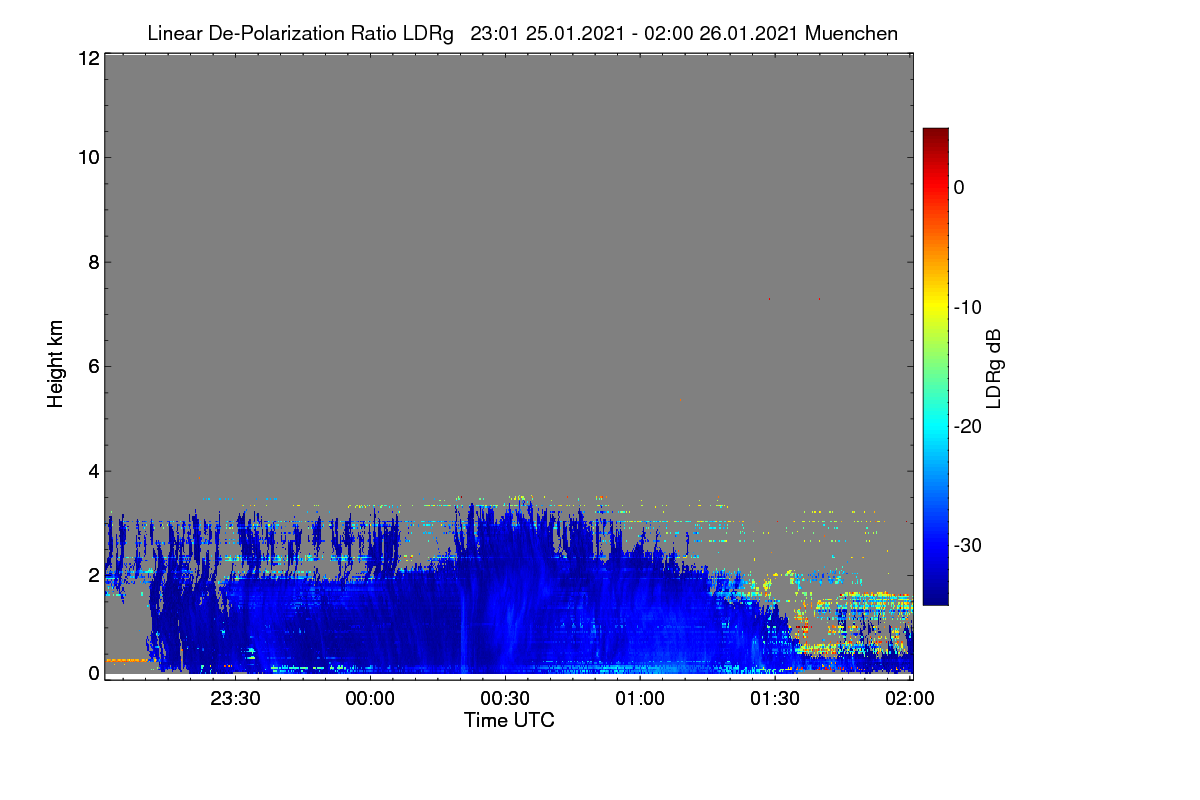Click the '00:30' time tick label
Image resolution: width=1200 pixels, height=800 pixels.
pos(505,699)
